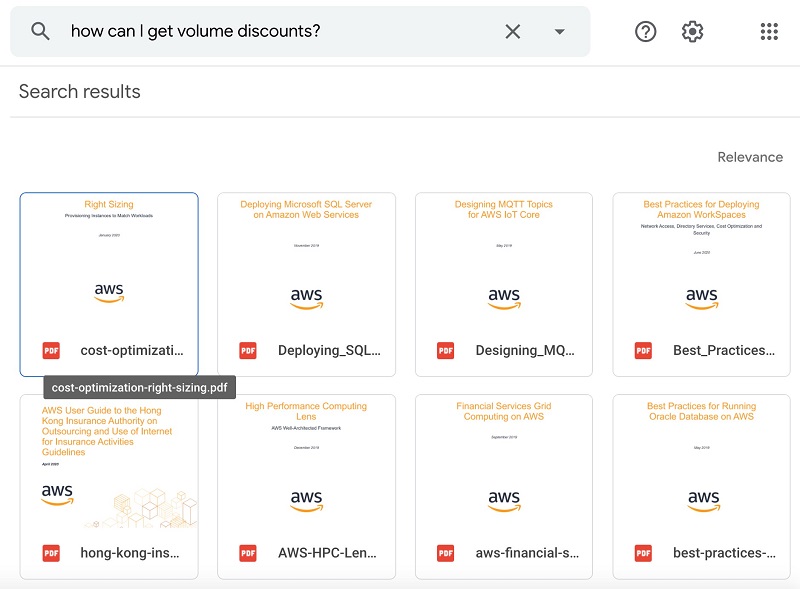Click the PDF icon beside Deploying_SQL...
The image size is (800, 589).
(x=248, y=351)
